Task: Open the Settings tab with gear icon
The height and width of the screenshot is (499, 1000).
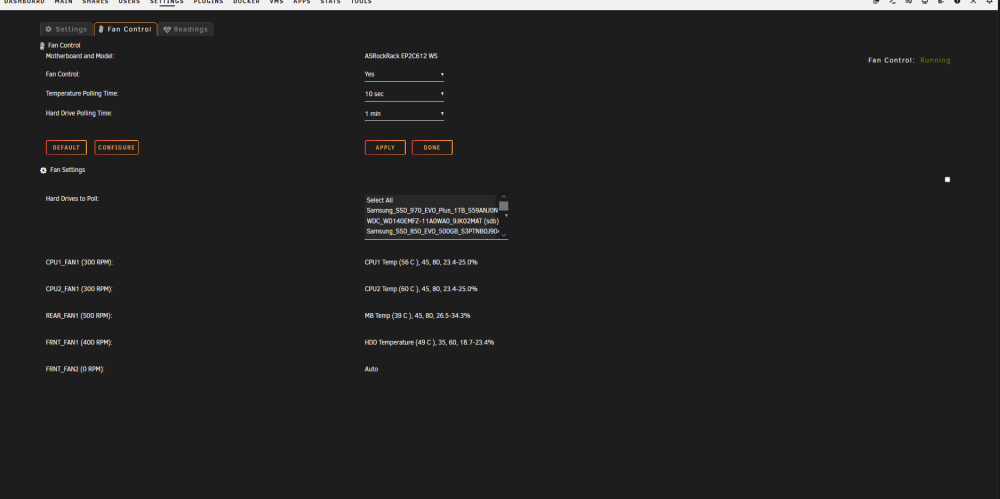Action: [66, 29]
